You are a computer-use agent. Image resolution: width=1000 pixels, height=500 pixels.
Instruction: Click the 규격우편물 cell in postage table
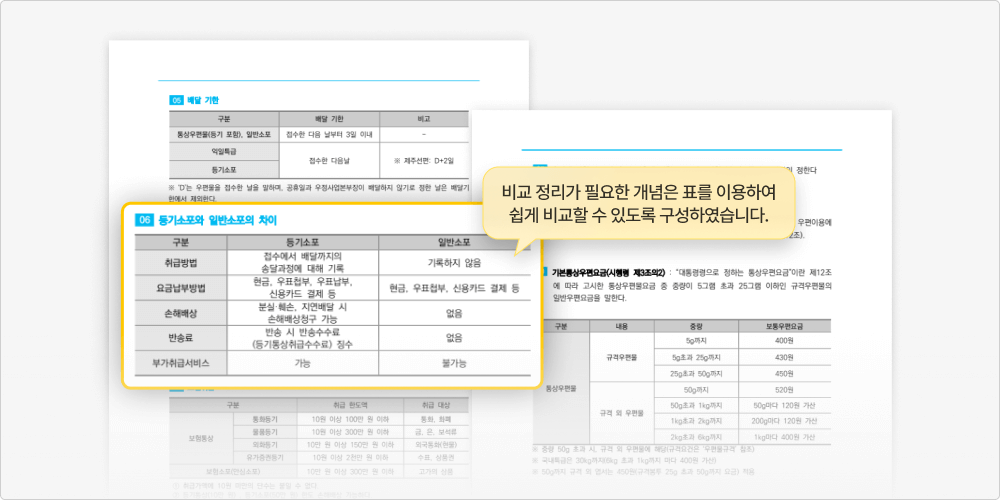pos(621,356)
